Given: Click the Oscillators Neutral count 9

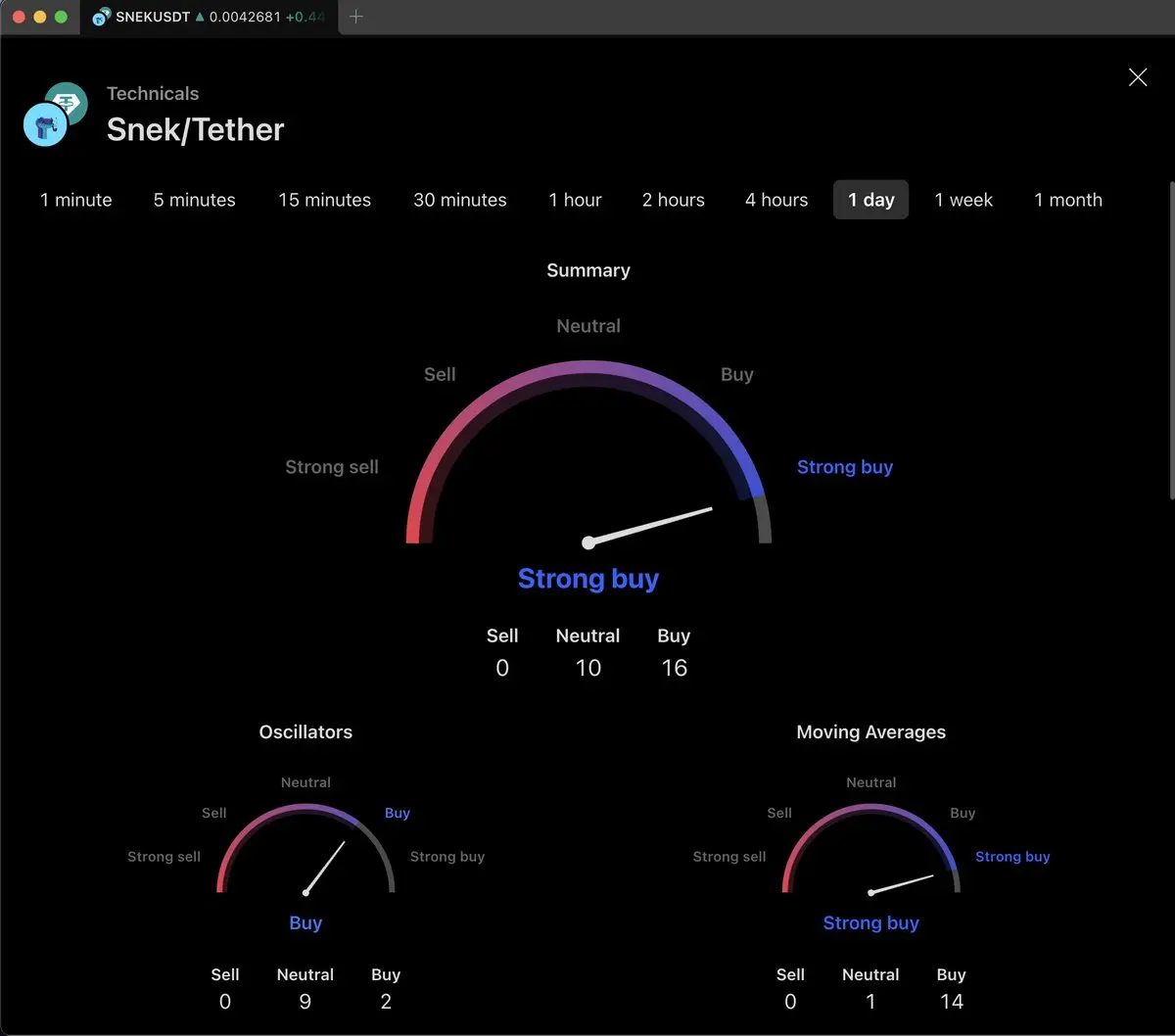Looking at the screenshot, I should pyautogui.click(x=305, y=1002).
